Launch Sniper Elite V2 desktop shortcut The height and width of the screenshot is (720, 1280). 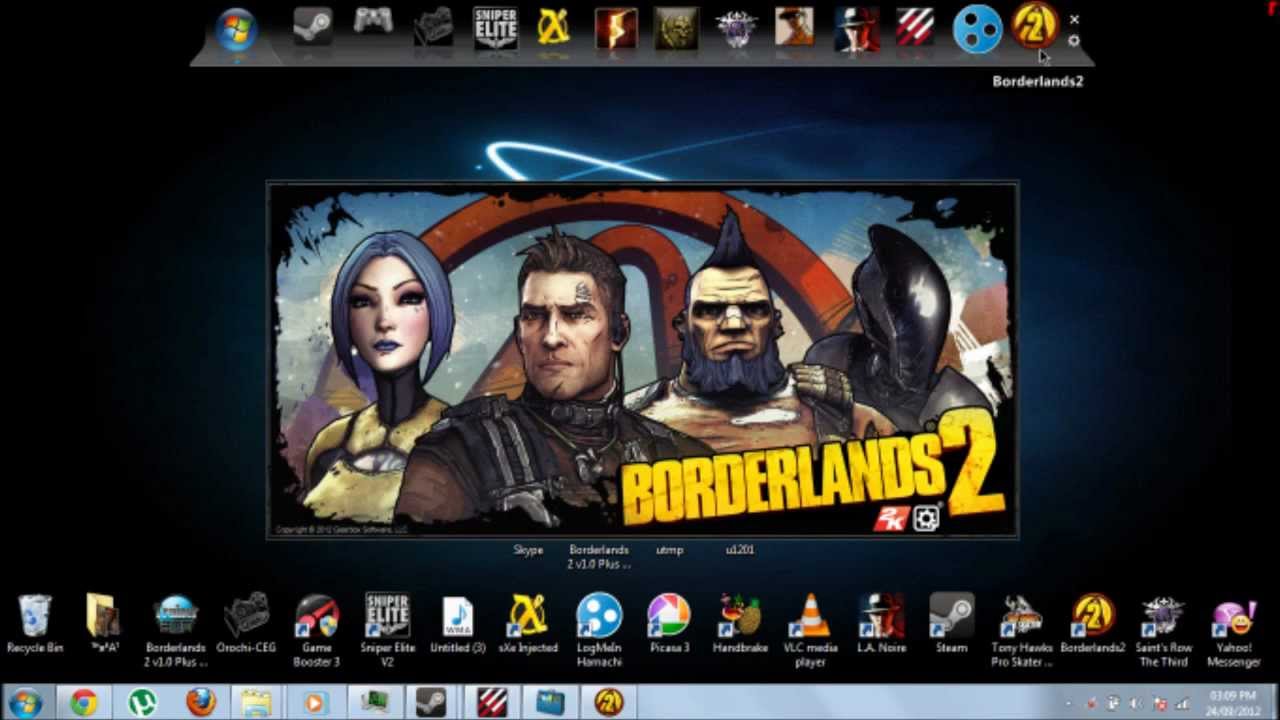pyautogui.click(x=387, y=630)
